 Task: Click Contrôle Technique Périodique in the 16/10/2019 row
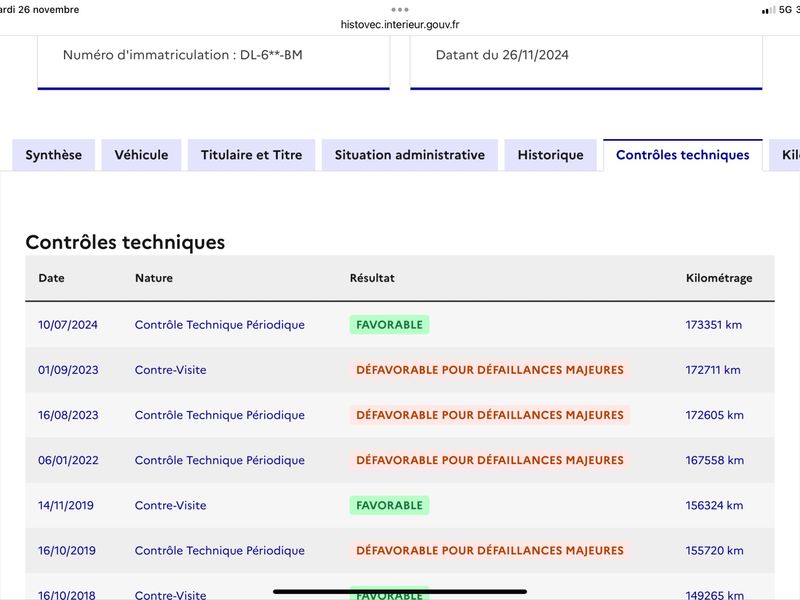tap(220, 551)
